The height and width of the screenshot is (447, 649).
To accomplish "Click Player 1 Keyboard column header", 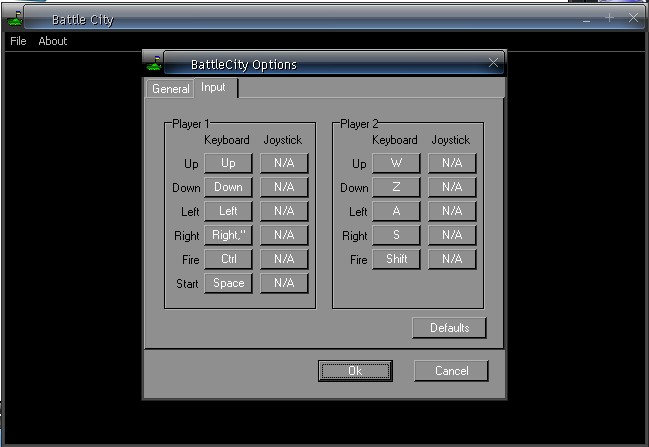I will click(227, 140).
